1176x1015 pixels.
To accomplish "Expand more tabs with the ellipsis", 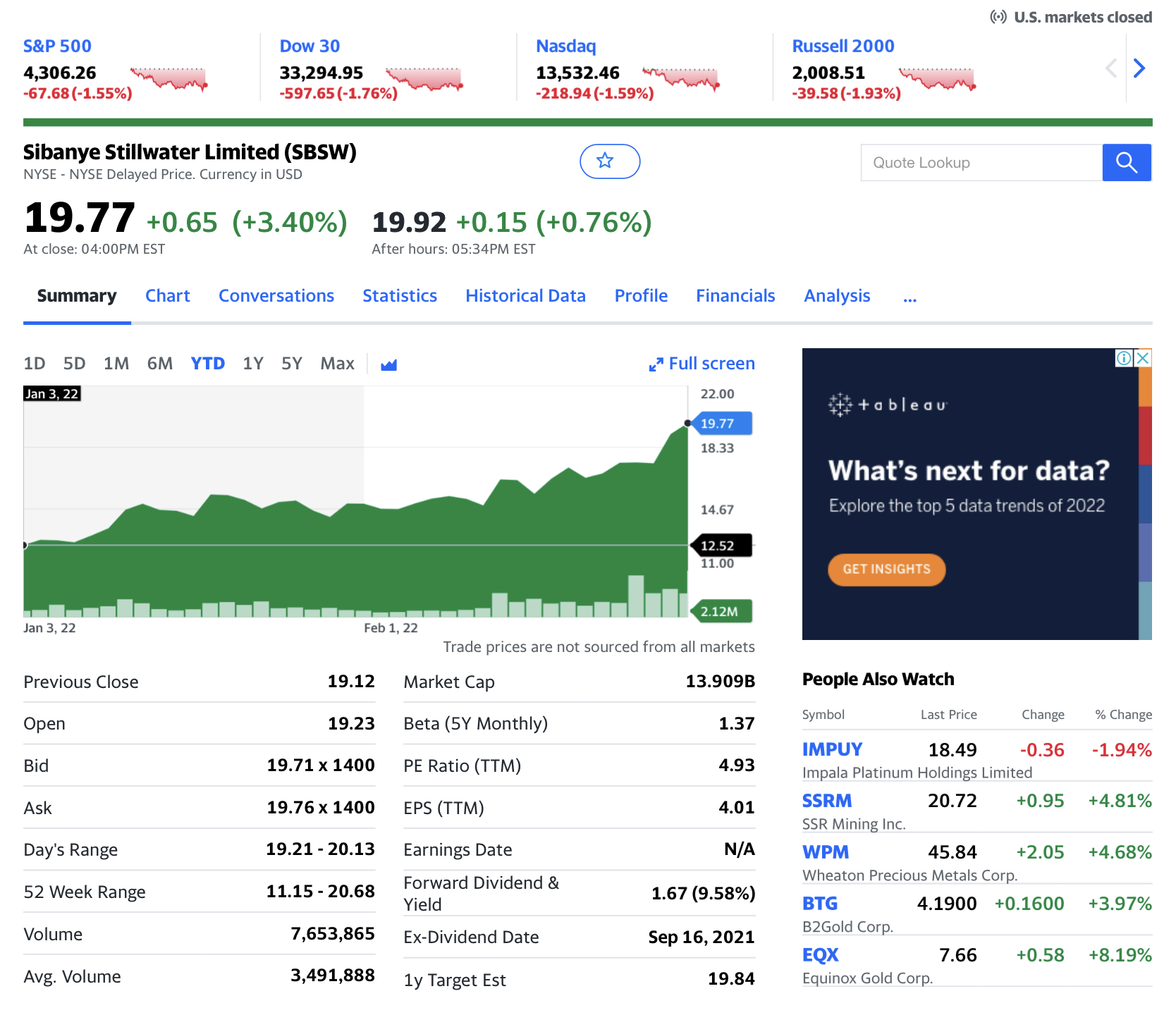I will [910, 297].
